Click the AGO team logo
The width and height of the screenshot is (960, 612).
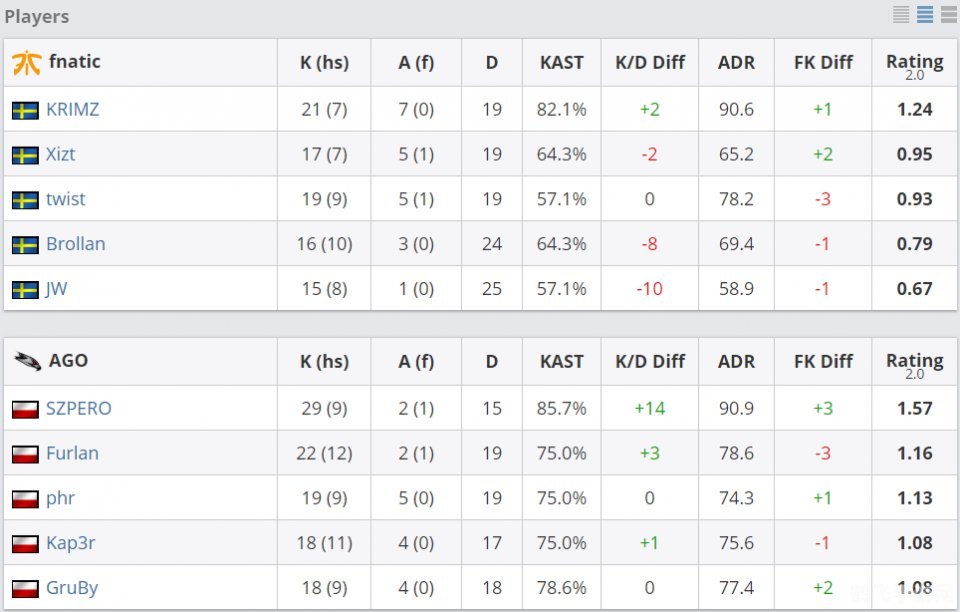click(26, 361)
